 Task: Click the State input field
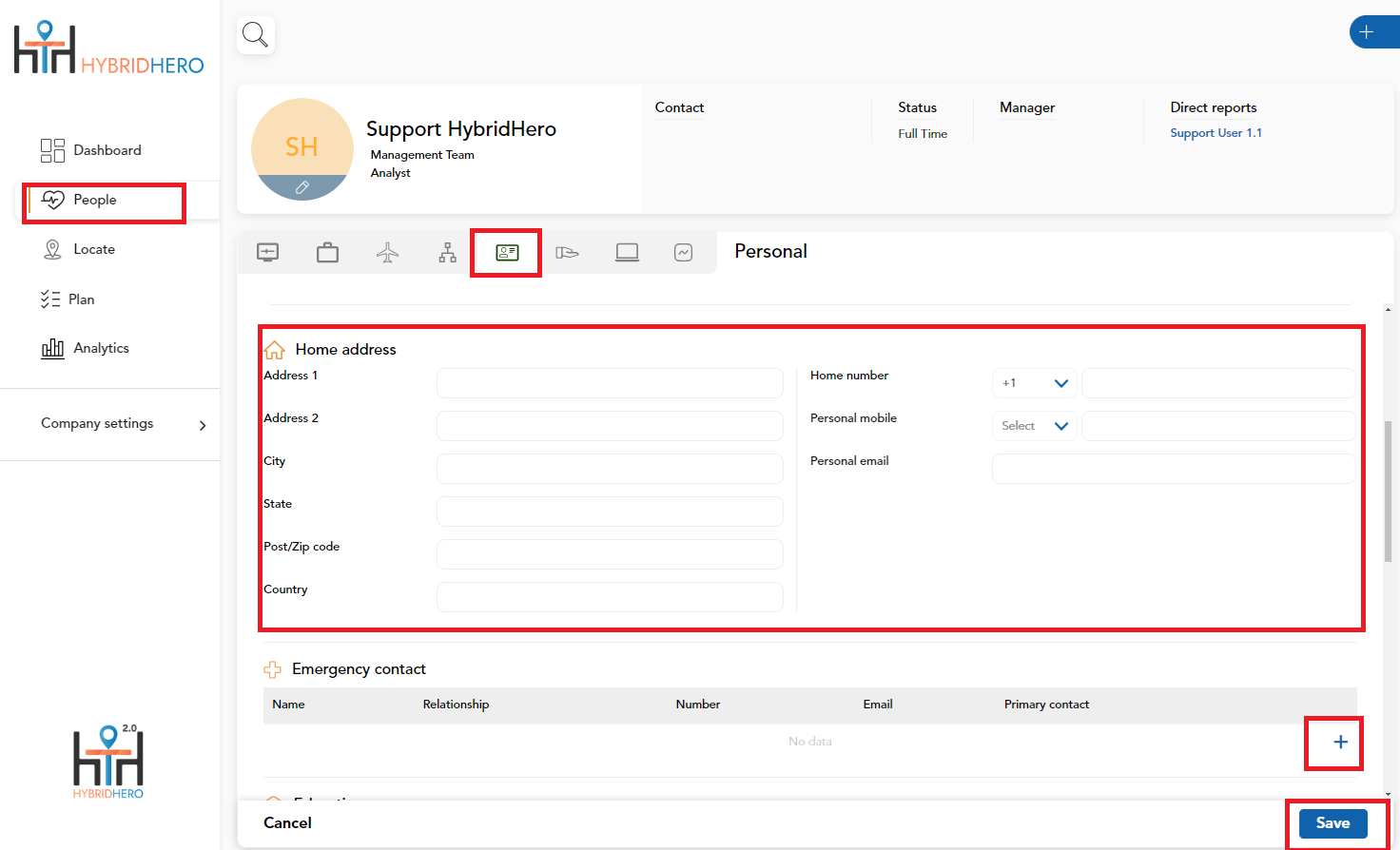point(610,512)
